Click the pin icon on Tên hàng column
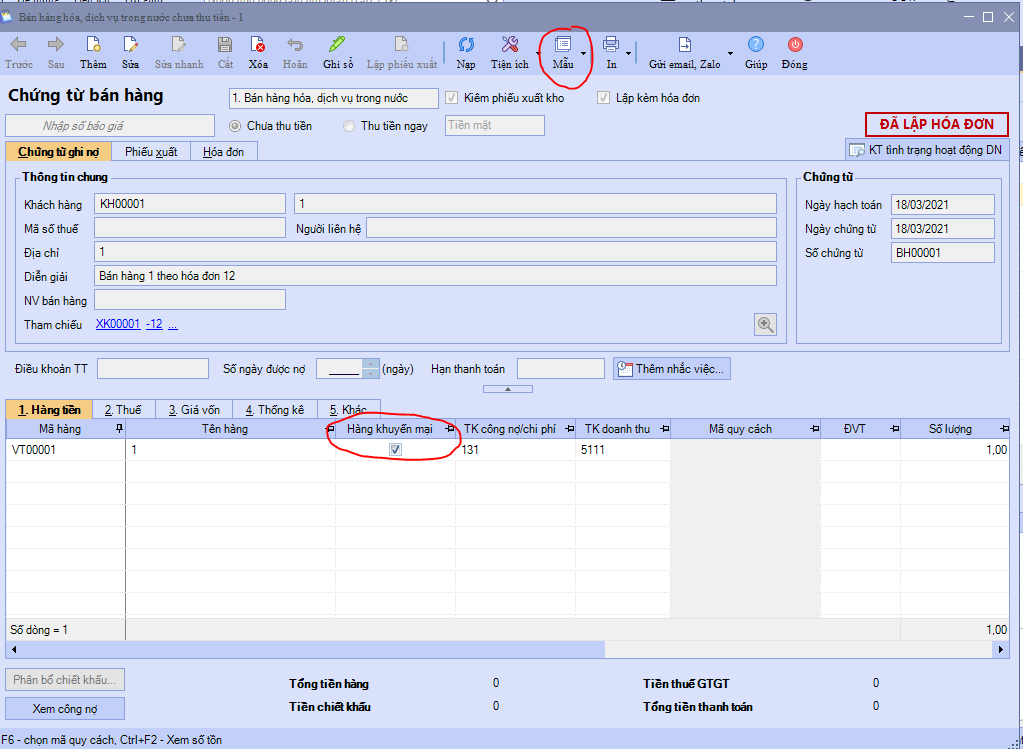1023x749 pixels. point(330,429)
